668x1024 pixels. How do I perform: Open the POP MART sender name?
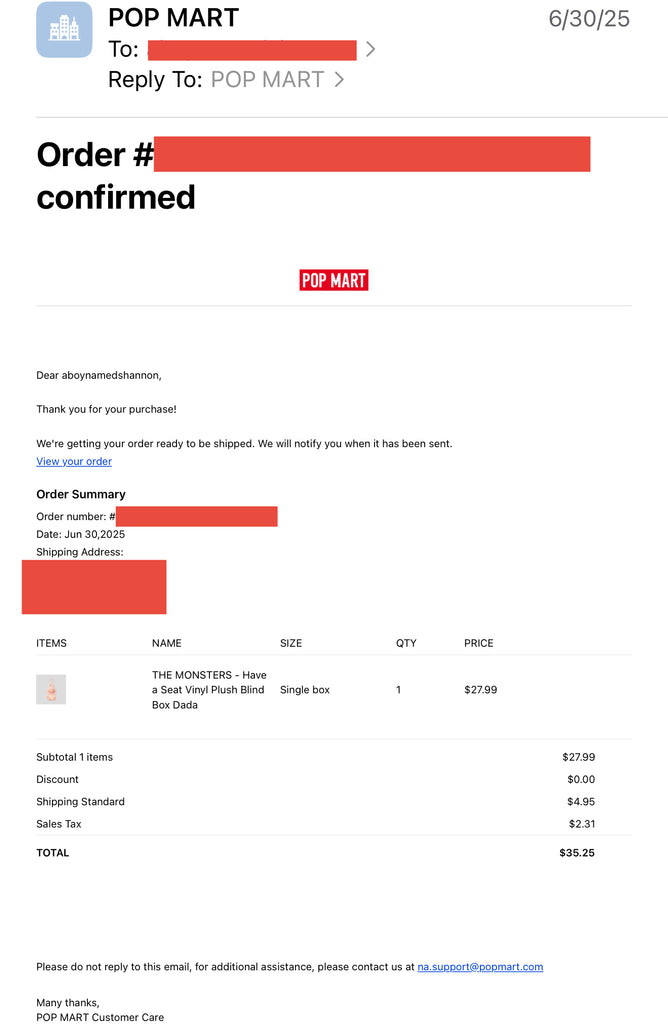[174, 18]
